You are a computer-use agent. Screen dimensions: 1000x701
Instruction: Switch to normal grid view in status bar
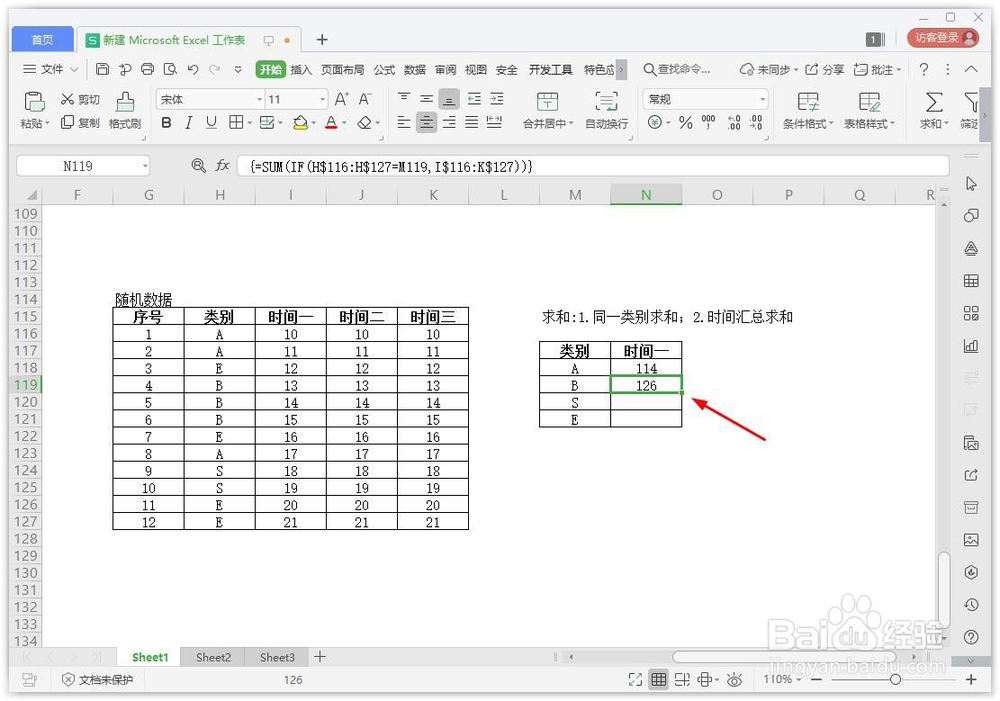659,680
